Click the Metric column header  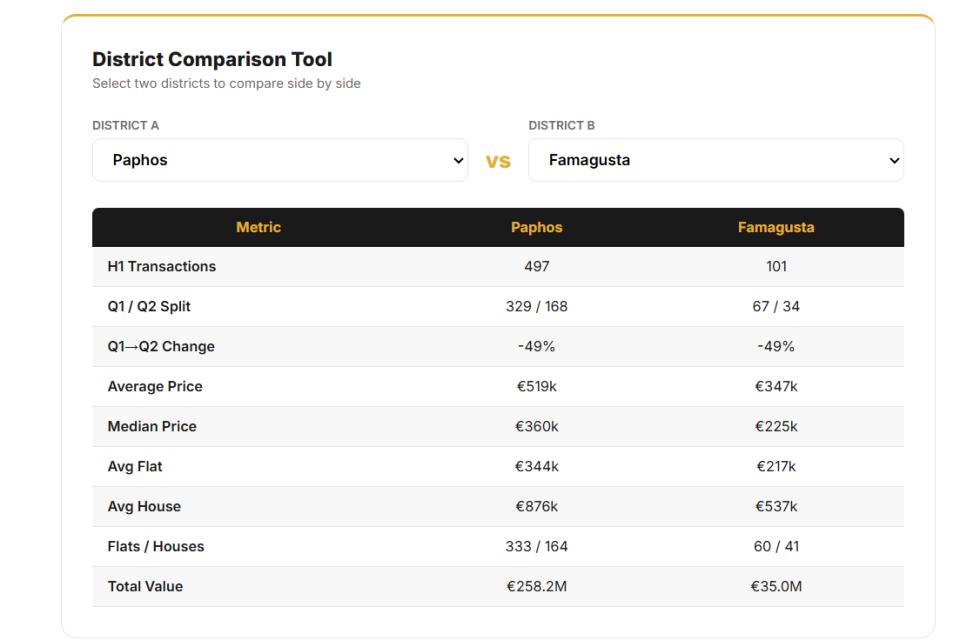click(x=258, y=228)
